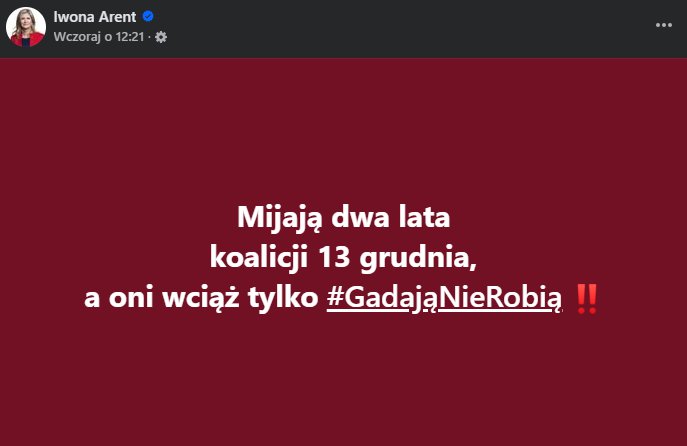Image resolution: width=687 pixels, height=446 pixels.
Task: Click the surname 'Arent' in the header
Action: pyautogui.click(x=117, y=17)
